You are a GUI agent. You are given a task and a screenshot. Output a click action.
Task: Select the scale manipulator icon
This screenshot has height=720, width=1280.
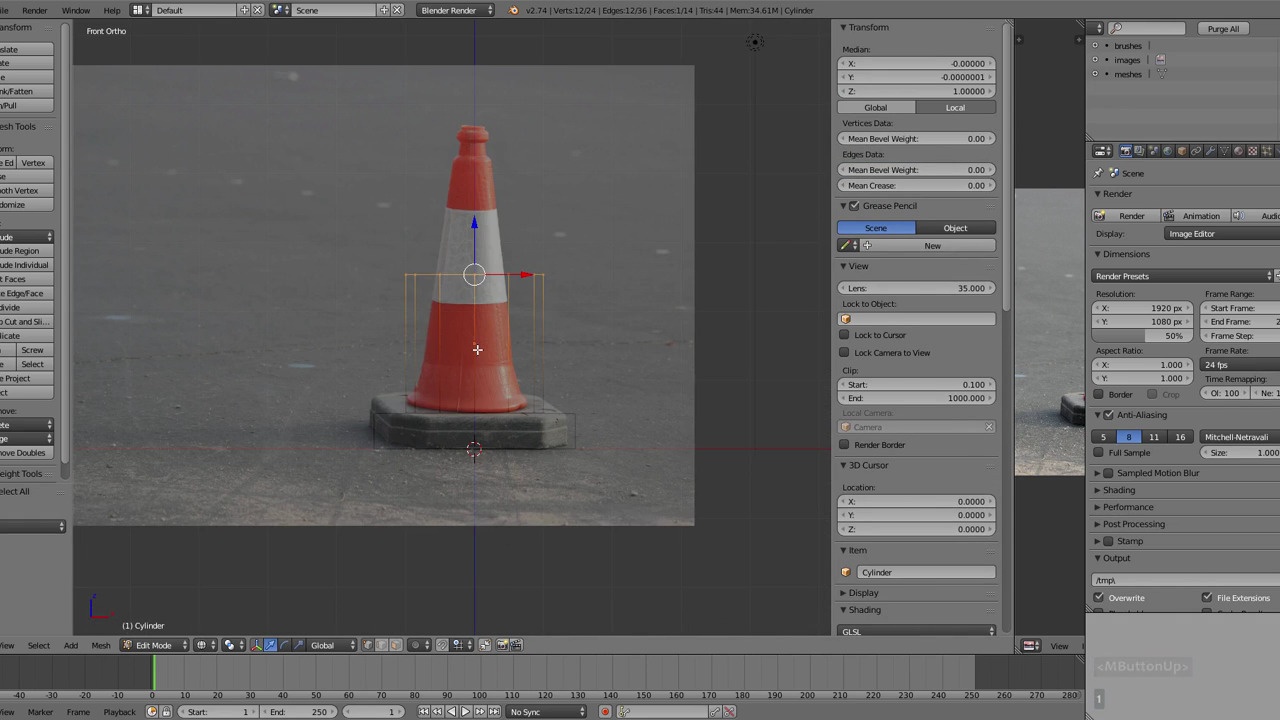point(298,645)
